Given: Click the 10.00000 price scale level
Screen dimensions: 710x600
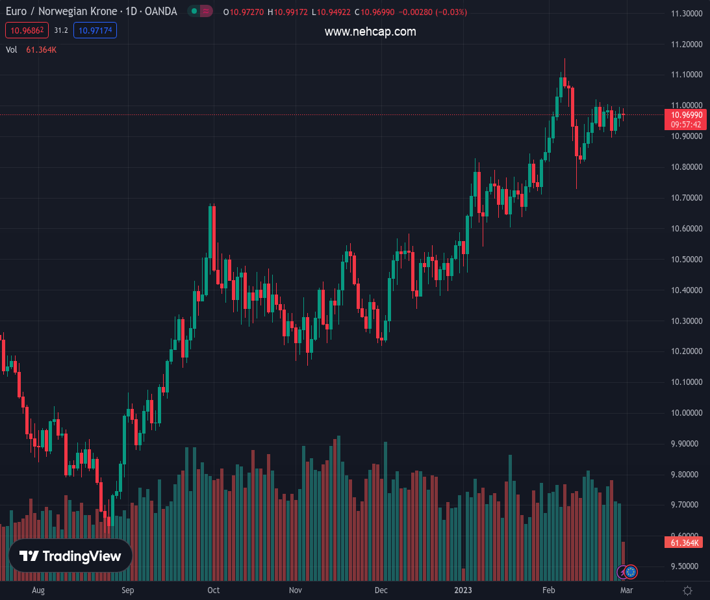Looking at the screenshot, I should coord(685,412).
